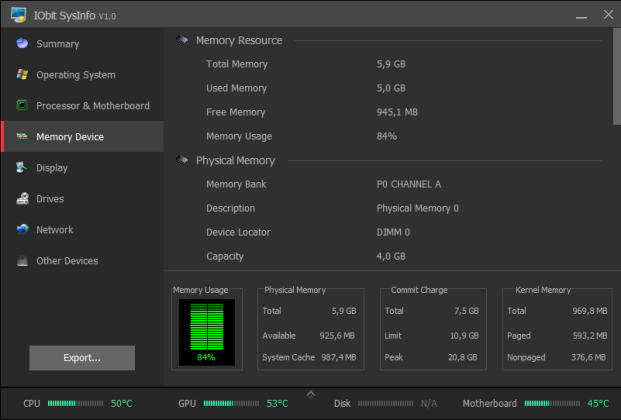Click the GPU temperature reading 53°C
This screenshot has width=621, height=420.
tap(277, 403)
